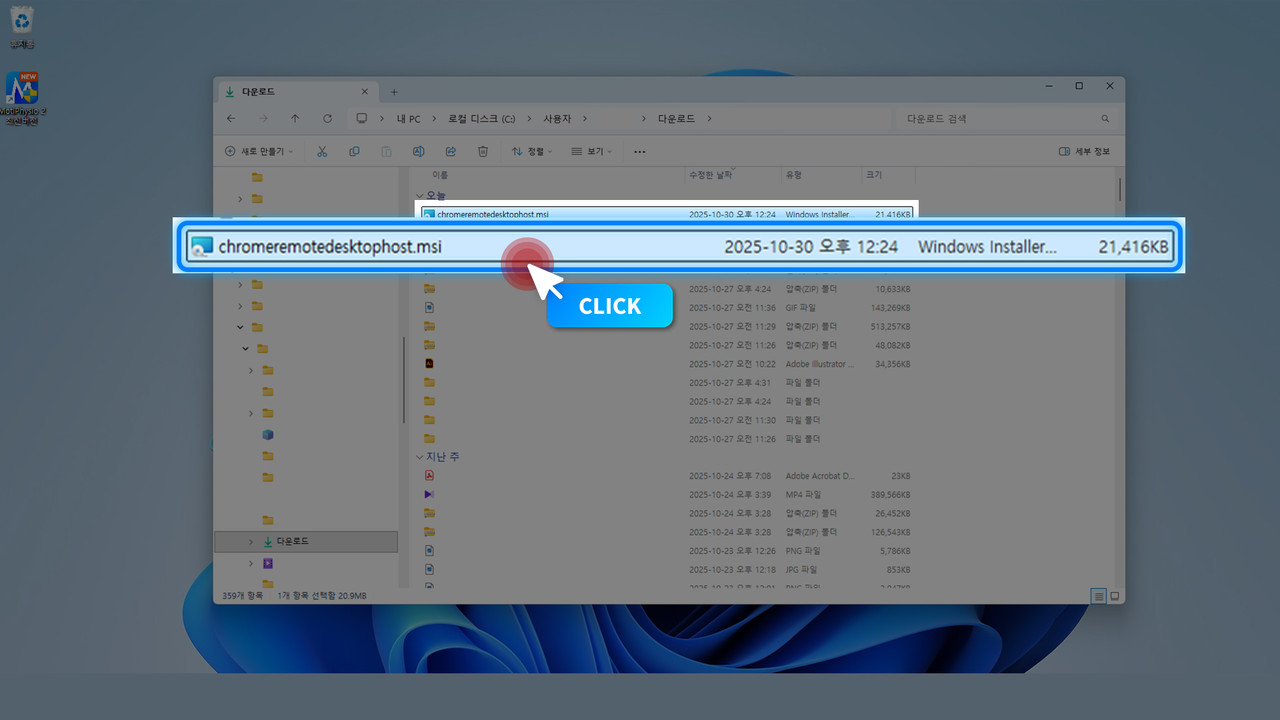Add a new Explorer tab with plus button

point(394,92)
